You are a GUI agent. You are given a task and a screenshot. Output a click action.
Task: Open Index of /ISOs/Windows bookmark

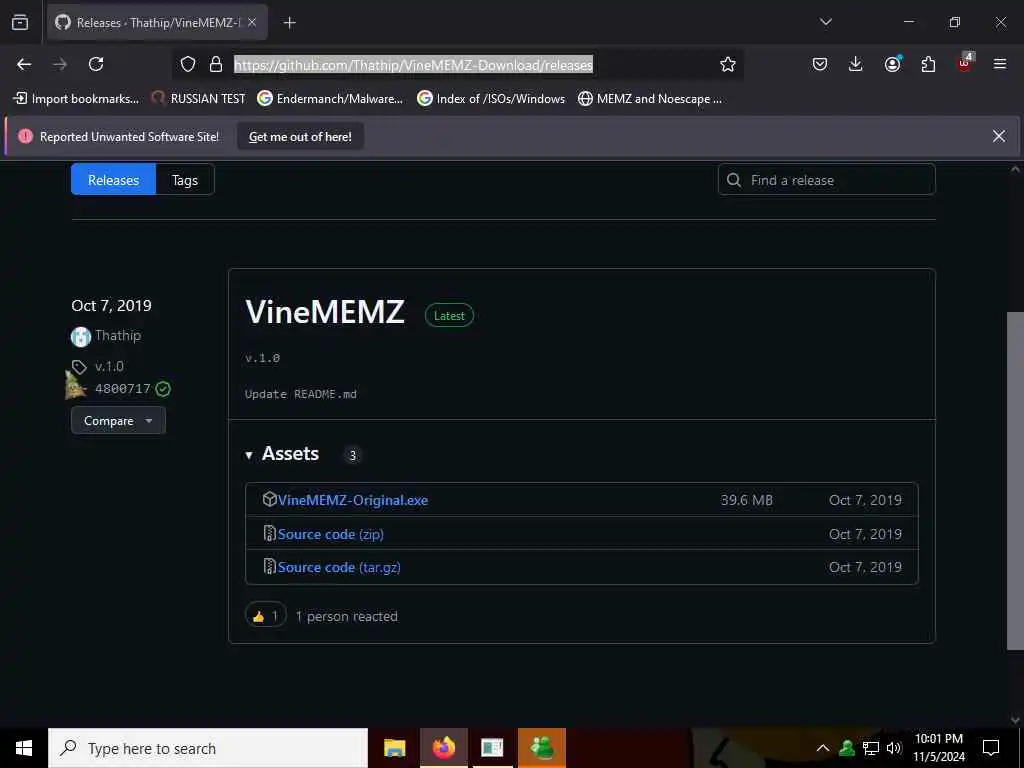click(x=491, y=99)
